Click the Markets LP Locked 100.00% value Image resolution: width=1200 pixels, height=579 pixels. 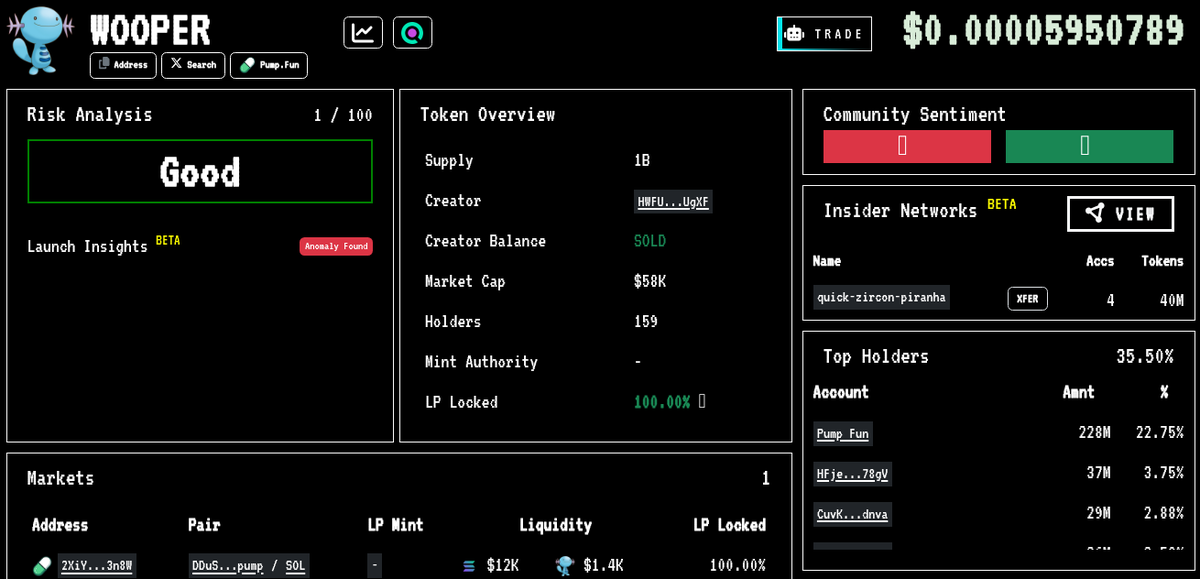738,565
